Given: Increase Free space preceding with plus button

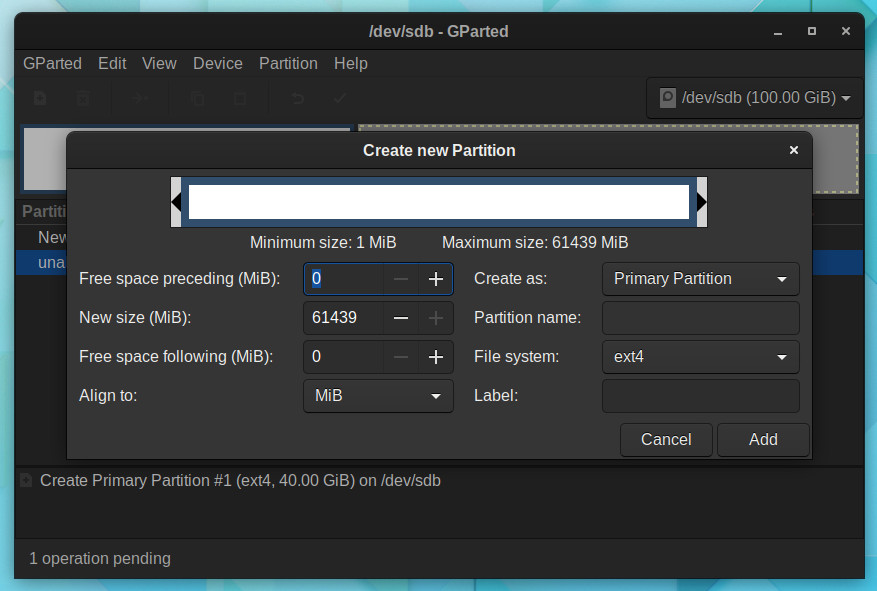Looking at the screenshot, I should pos(436,279).
